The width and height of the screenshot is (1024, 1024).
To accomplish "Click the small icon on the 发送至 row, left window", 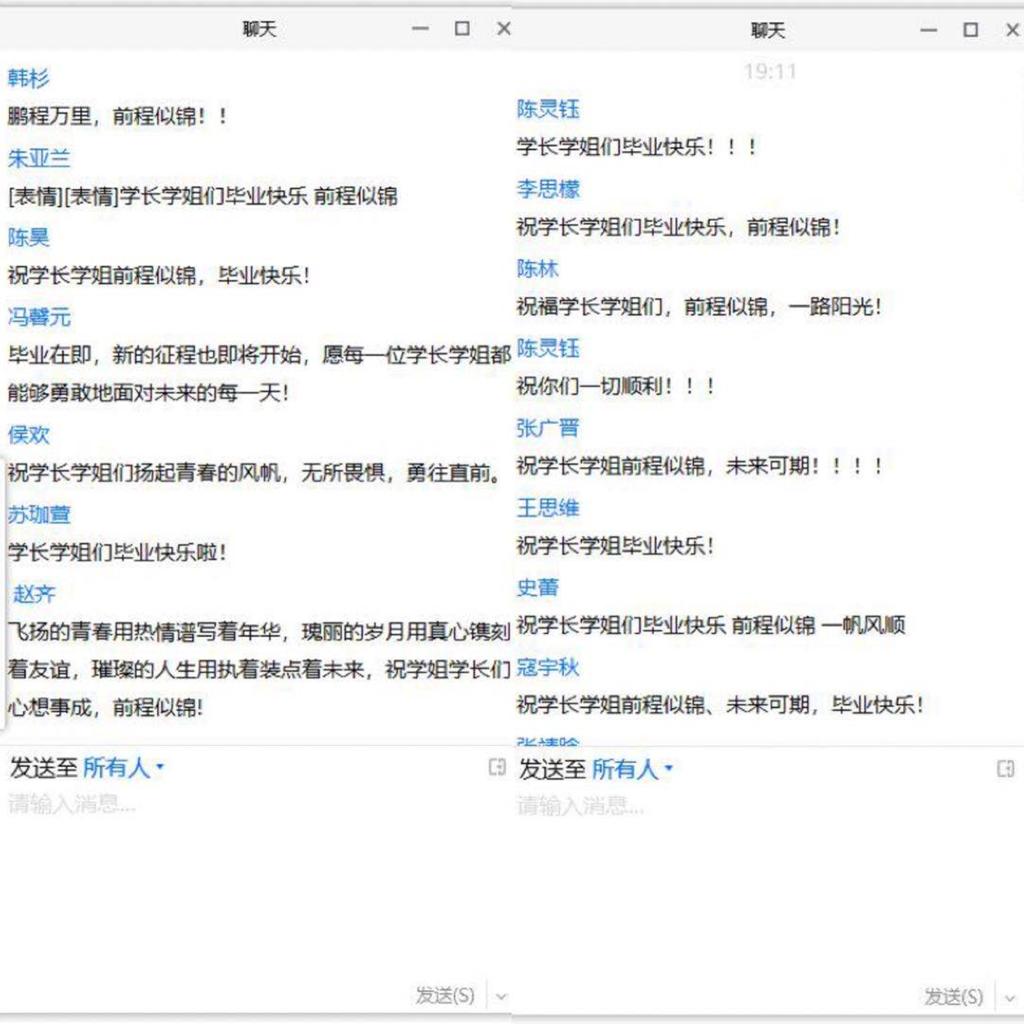I will 497,767.
